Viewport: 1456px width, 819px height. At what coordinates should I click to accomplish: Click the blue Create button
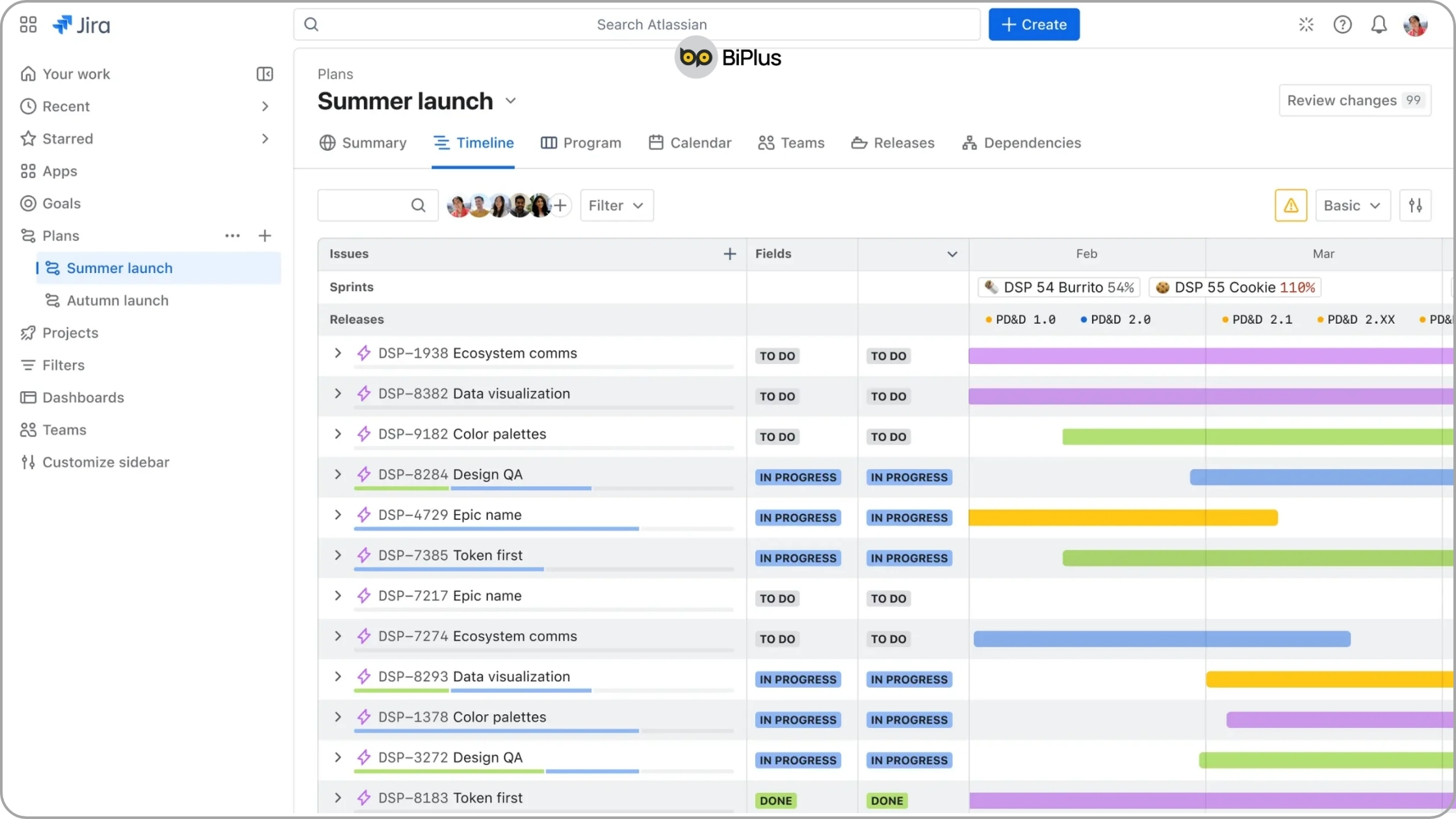point(1033,24)
